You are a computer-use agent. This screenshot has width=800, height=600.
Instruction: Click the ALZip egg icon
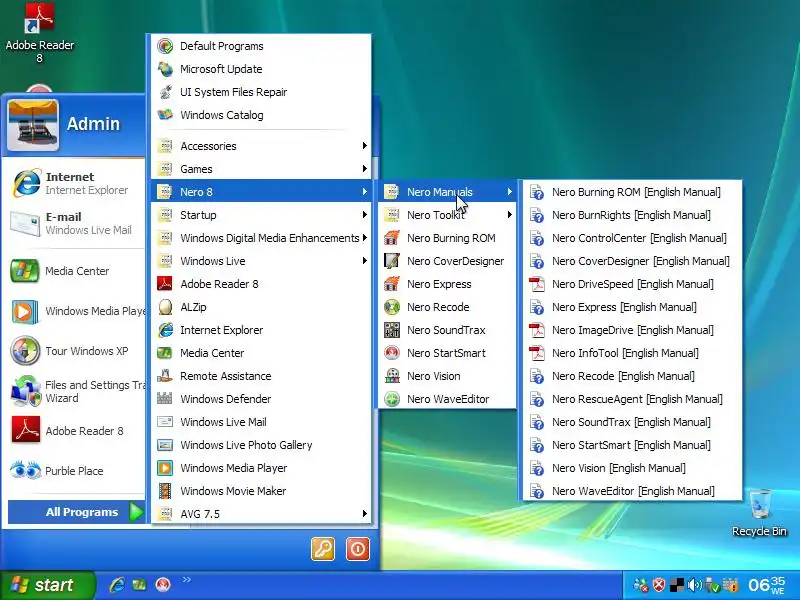165,307
